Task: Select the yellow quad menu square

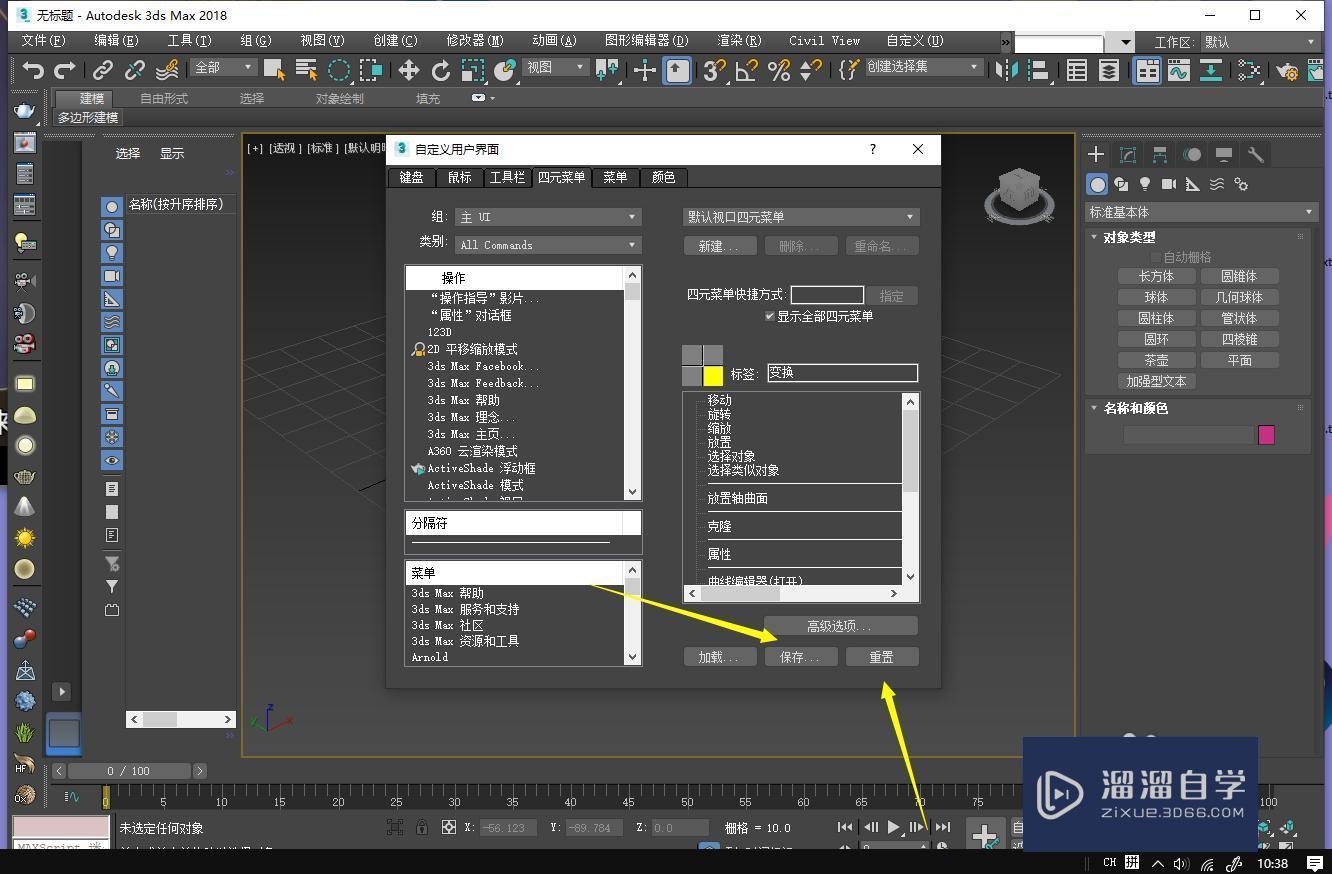Action: coord(713,376)
